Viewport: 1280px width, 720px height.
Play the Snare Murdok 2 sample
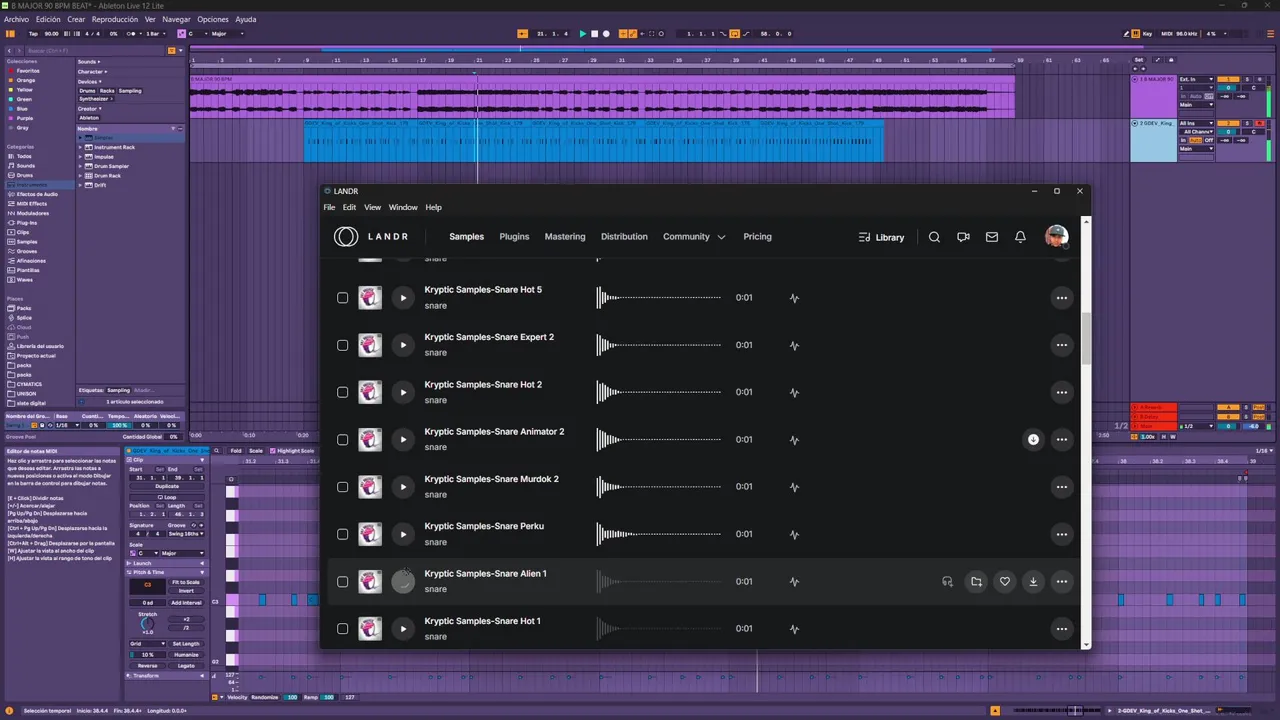point(403,487)
